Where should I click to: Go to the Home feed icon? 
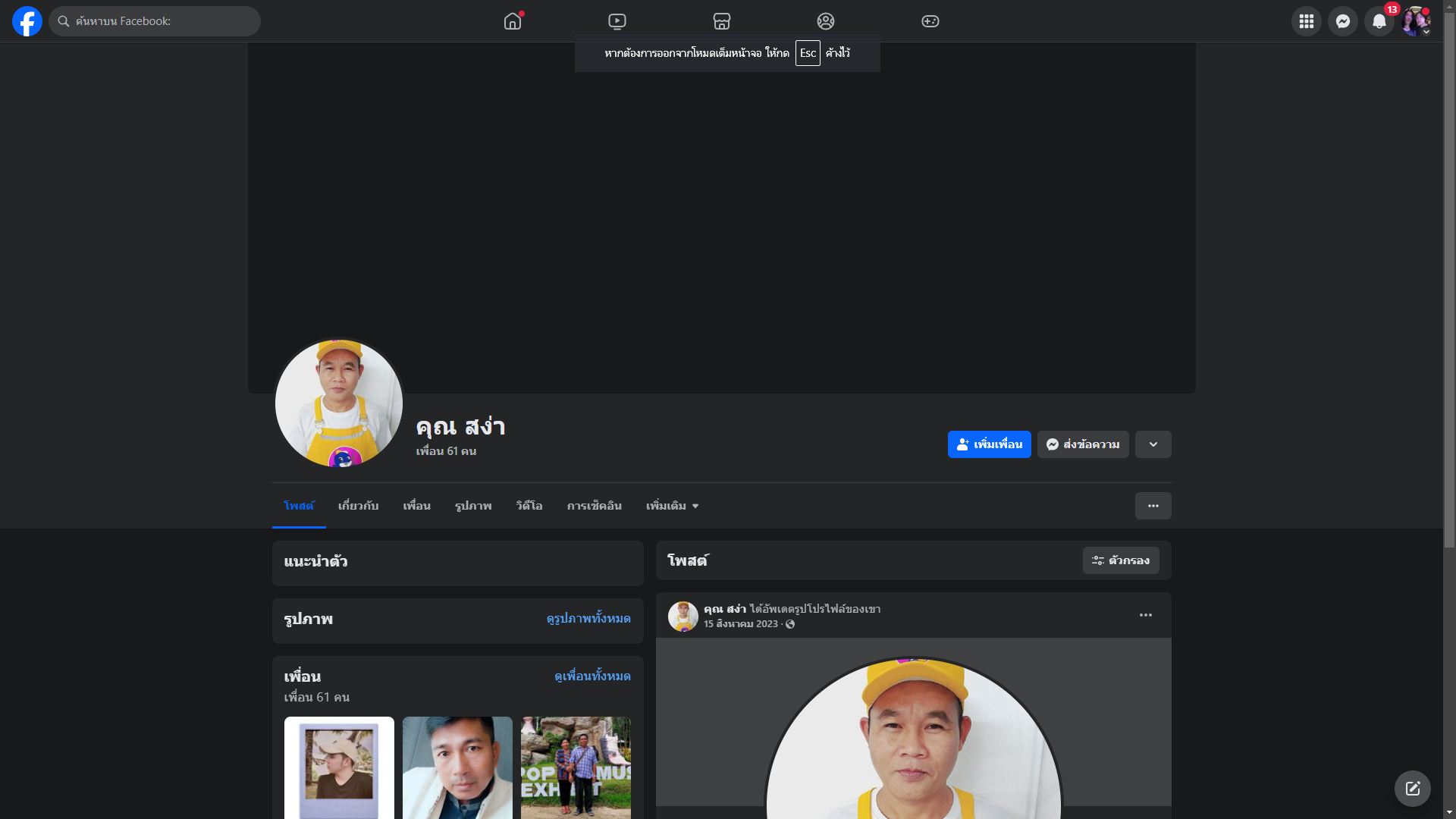(513, 21)
